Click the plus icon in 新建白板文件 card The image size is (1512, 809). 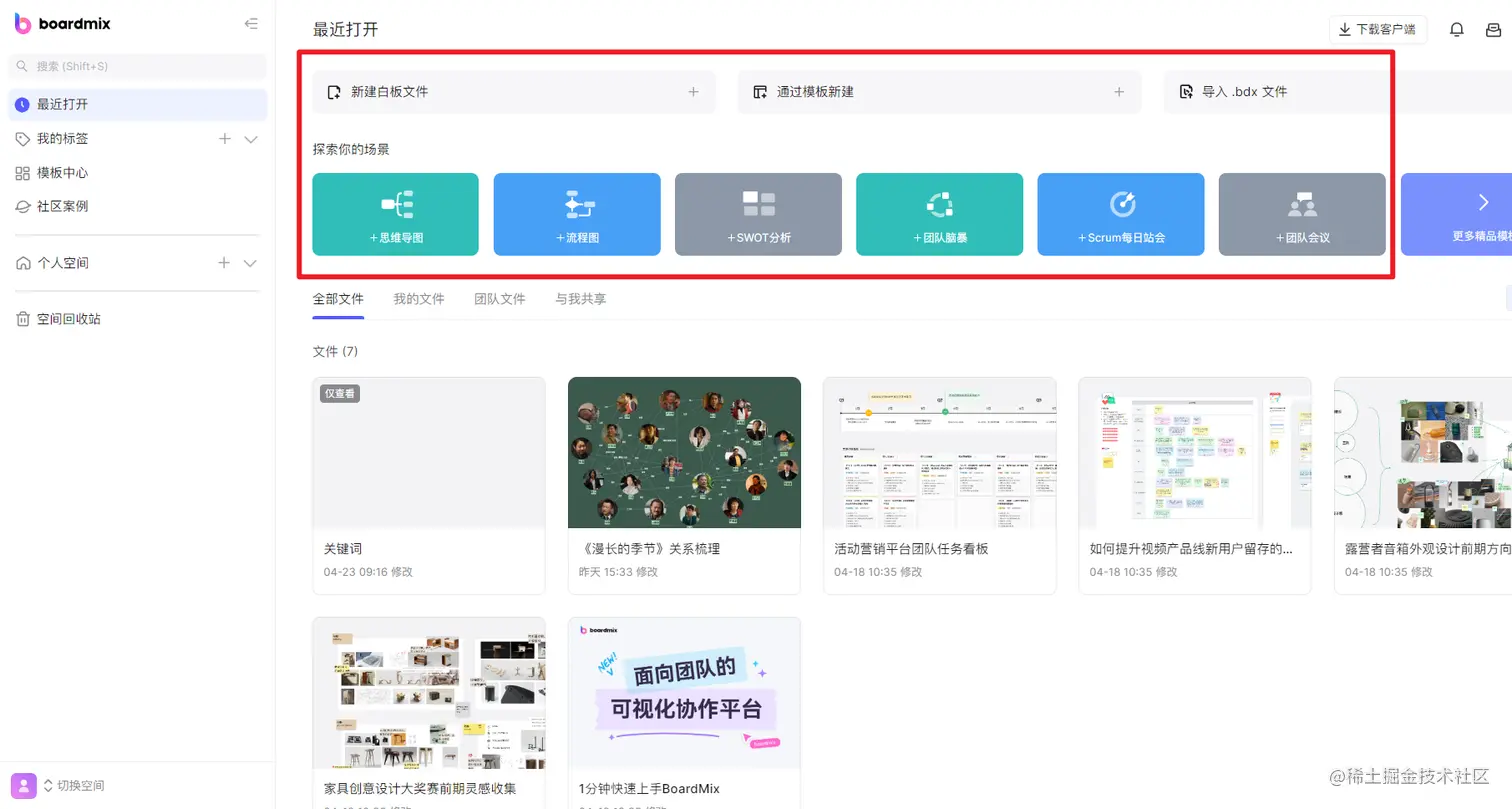tap(693, 92)
